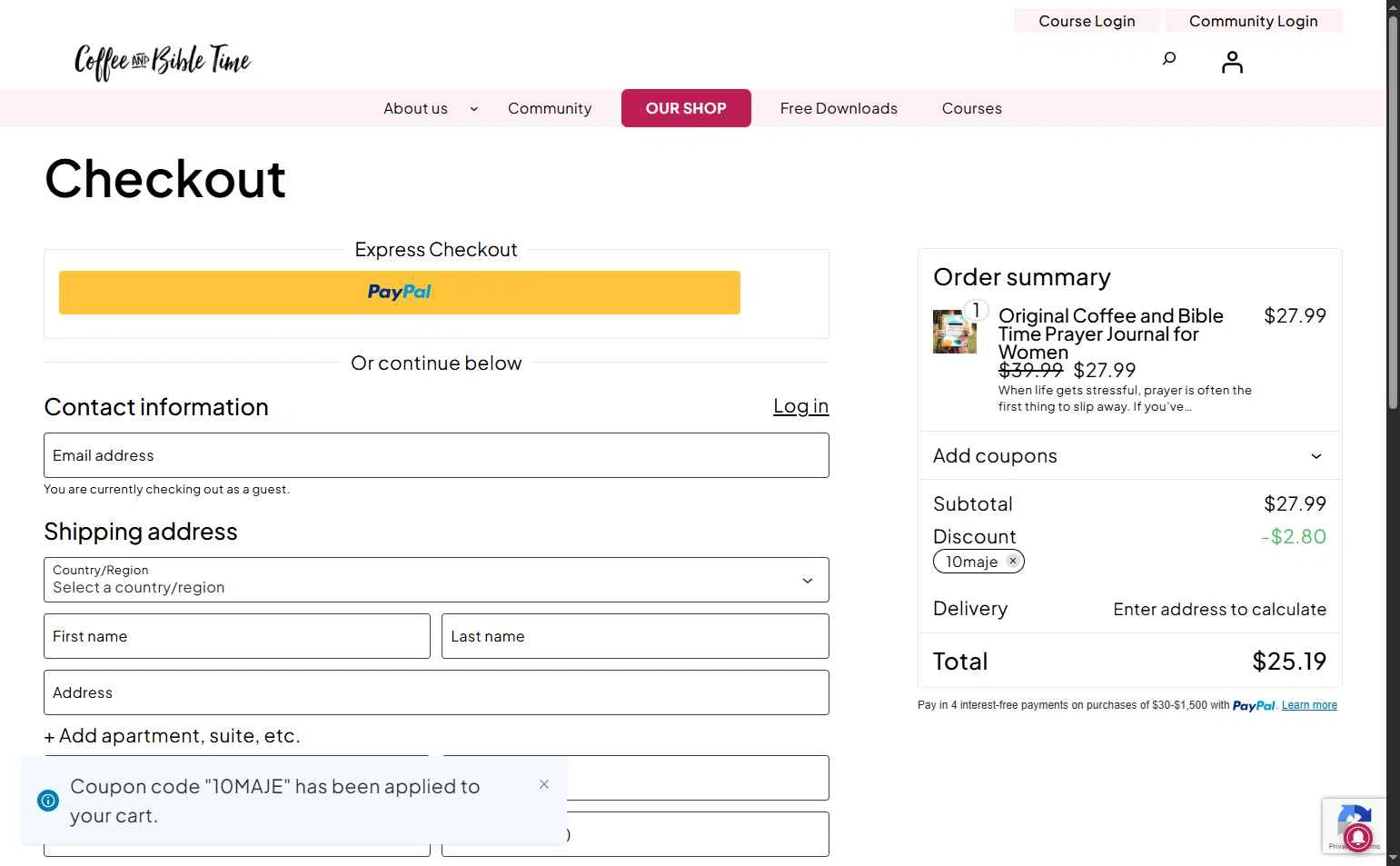Image resolution: width=1400 pixels, height=866 pixels.
Task: Go to Courses menu item
Action: click(971, 108)
